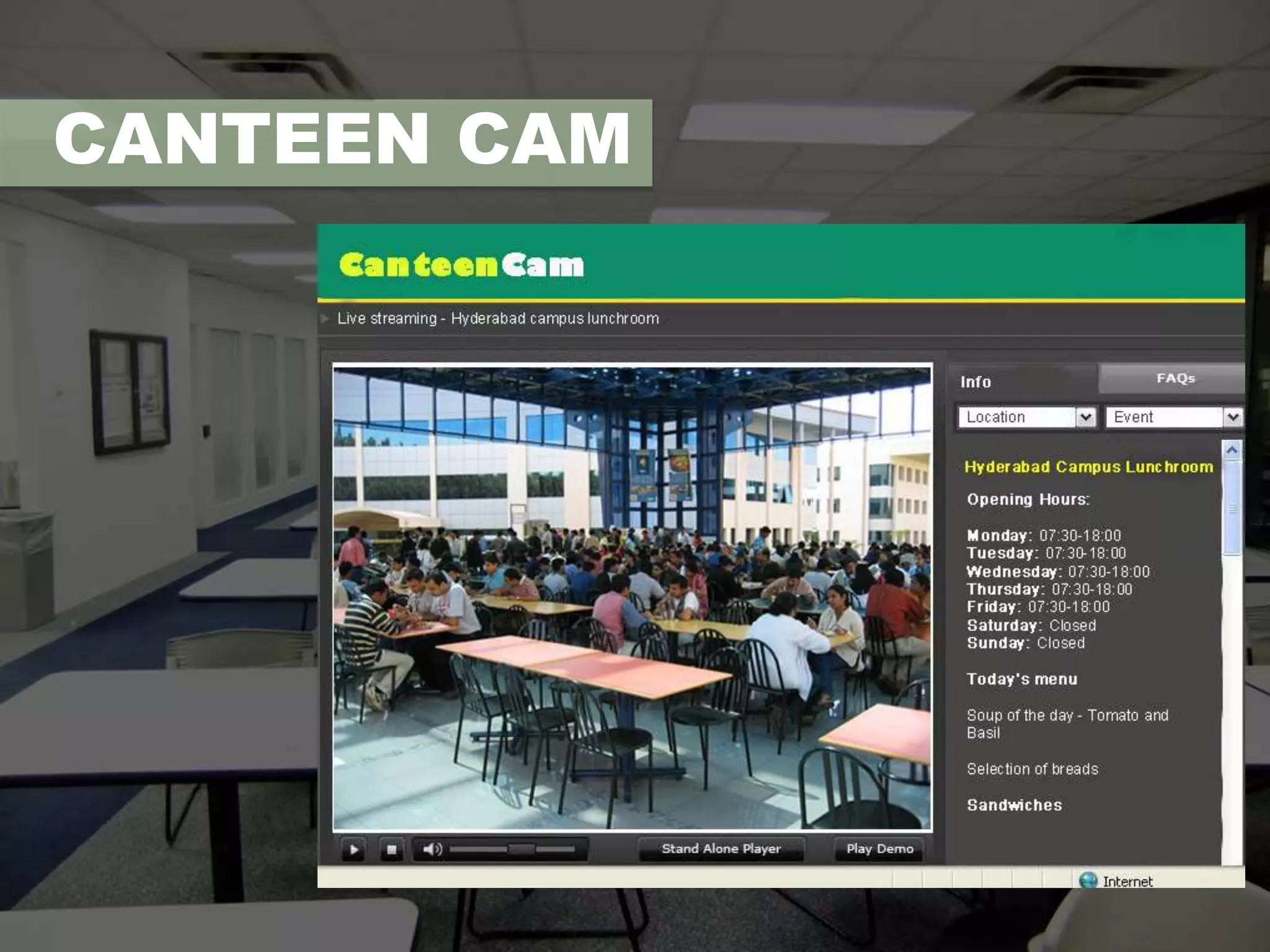The image size is (1270, 952).
Task: Click the 'Wednesday: 07:30-18:00' row
Action: click(1058, 571)
